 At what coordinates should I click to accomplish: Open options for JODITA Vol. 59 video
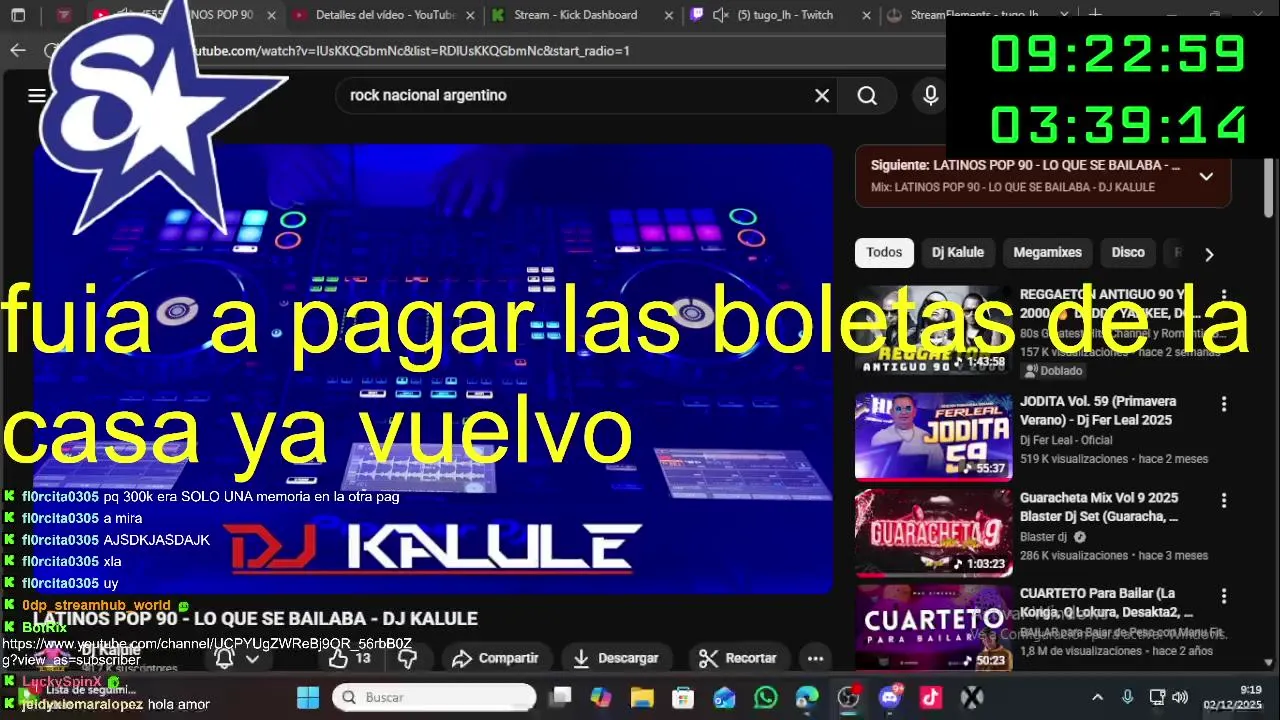pyautogui.click(x=1223, y=404)
